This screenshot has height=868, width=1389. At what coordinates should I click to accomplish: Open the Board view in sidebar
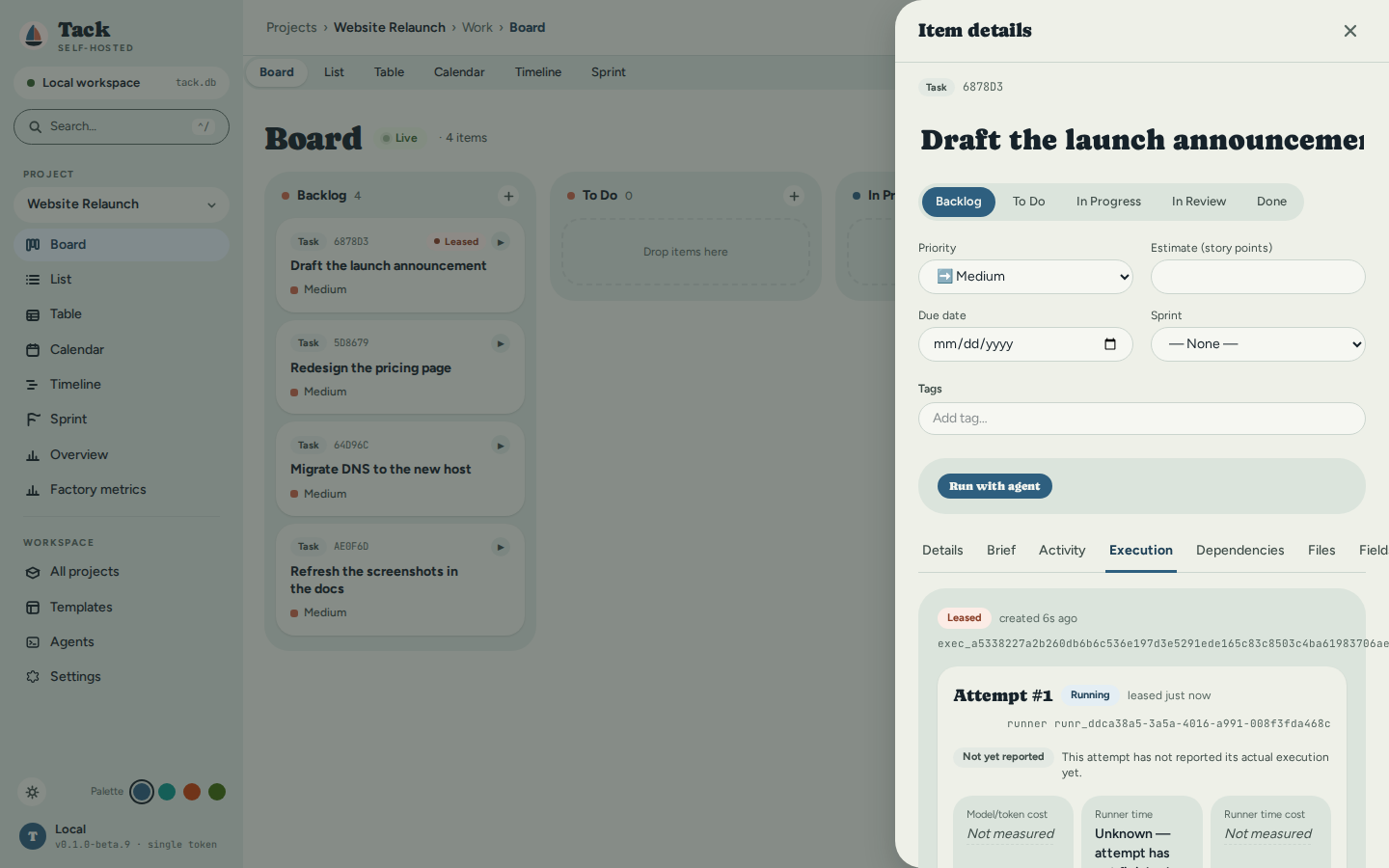122,245
